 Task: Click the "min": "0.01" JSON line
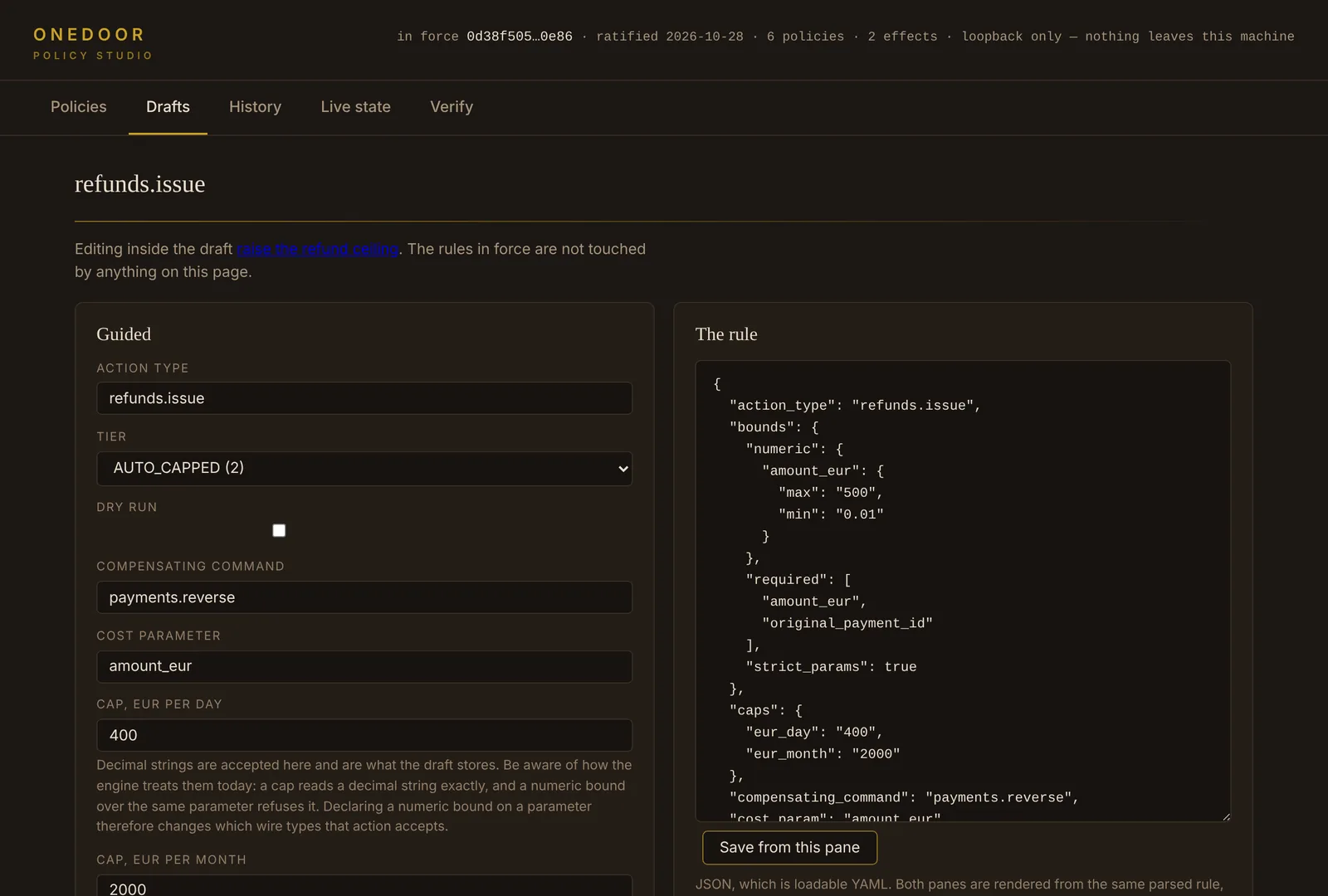(x=831, y=514)
